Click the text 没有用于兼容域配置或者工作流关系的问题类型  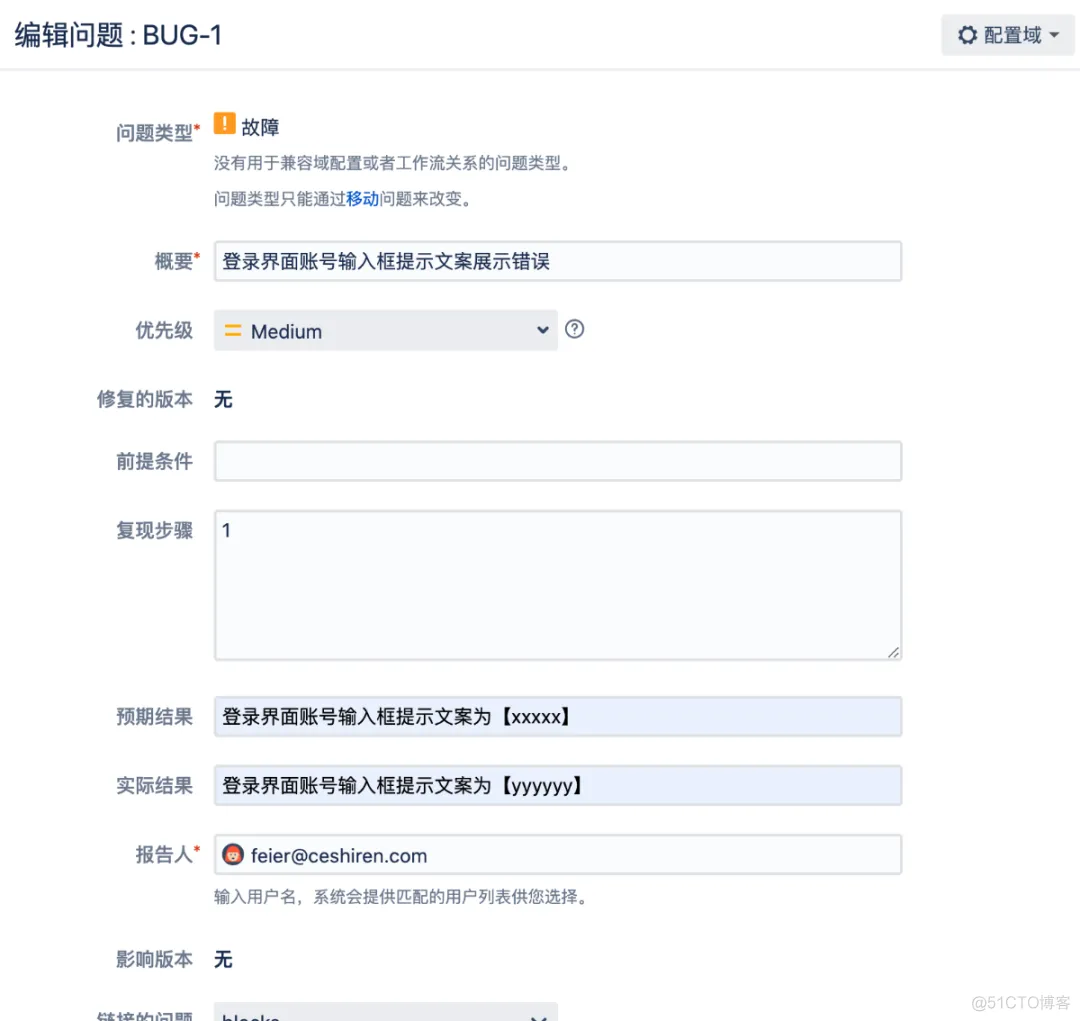[x=391, y=163]
